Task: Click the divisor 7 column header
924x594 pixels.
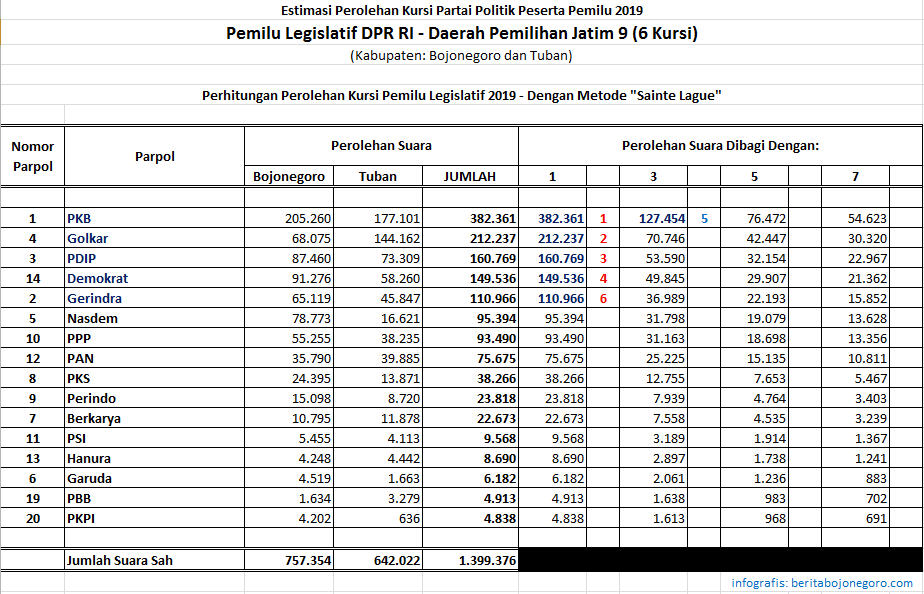Action: [855, 176]
